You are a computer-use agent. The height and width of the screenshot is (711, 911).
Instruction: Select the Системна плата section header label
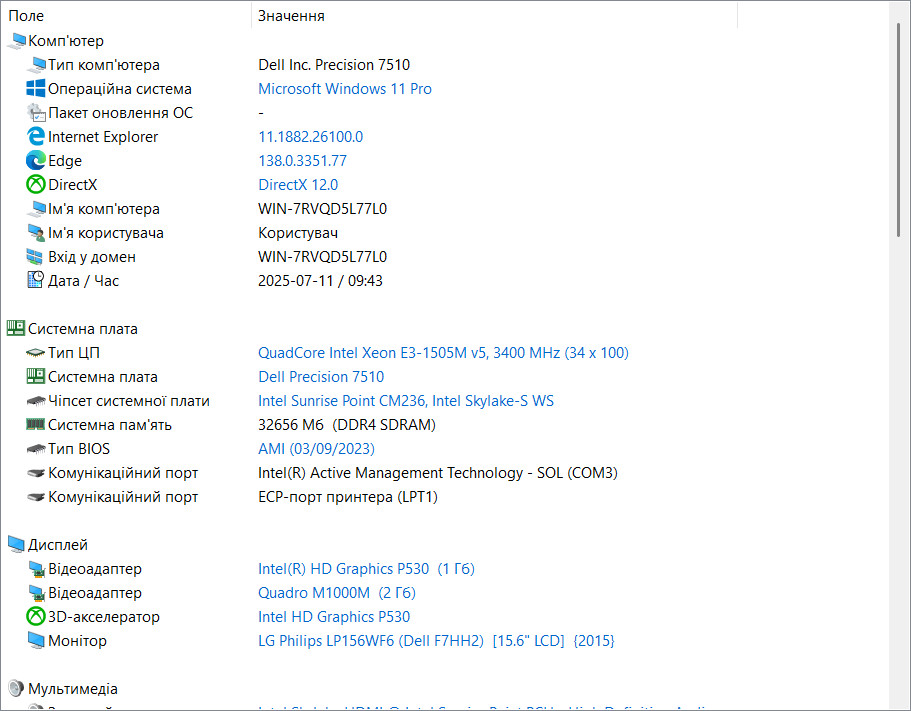pyautogui.click(x=83, y=329)
